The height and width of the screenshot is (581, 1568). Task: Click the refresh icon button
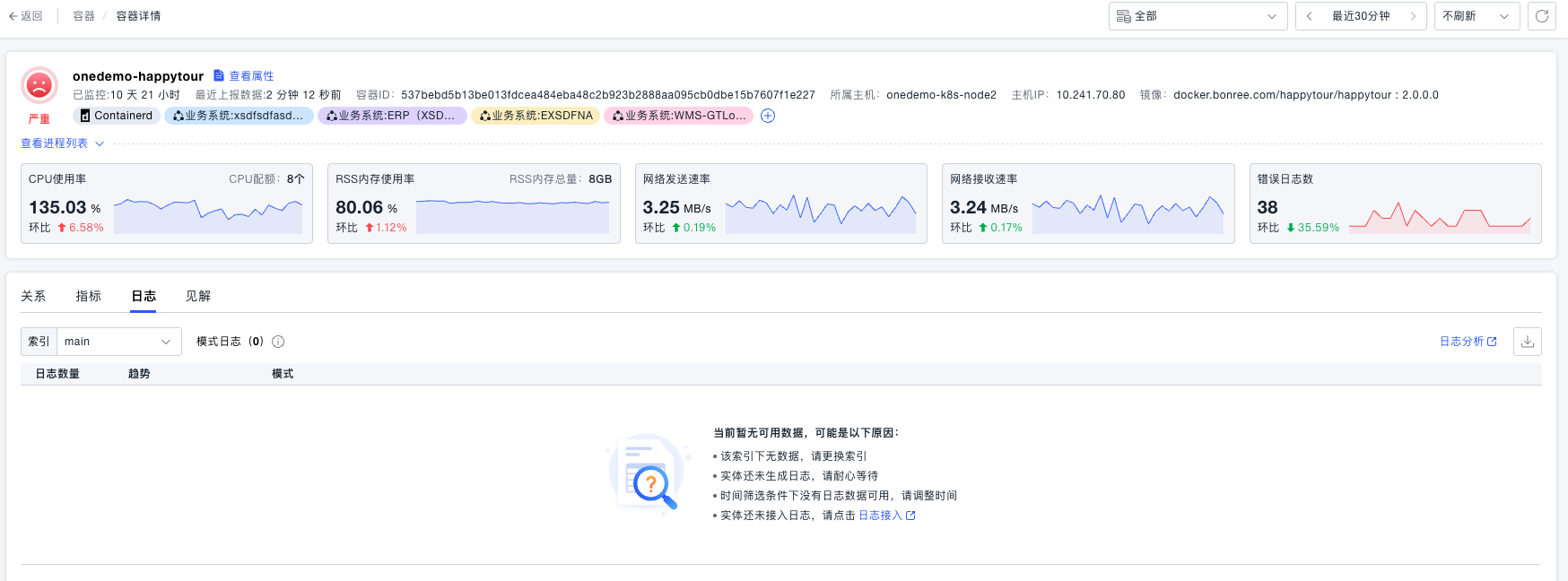tap(1541, 16)
